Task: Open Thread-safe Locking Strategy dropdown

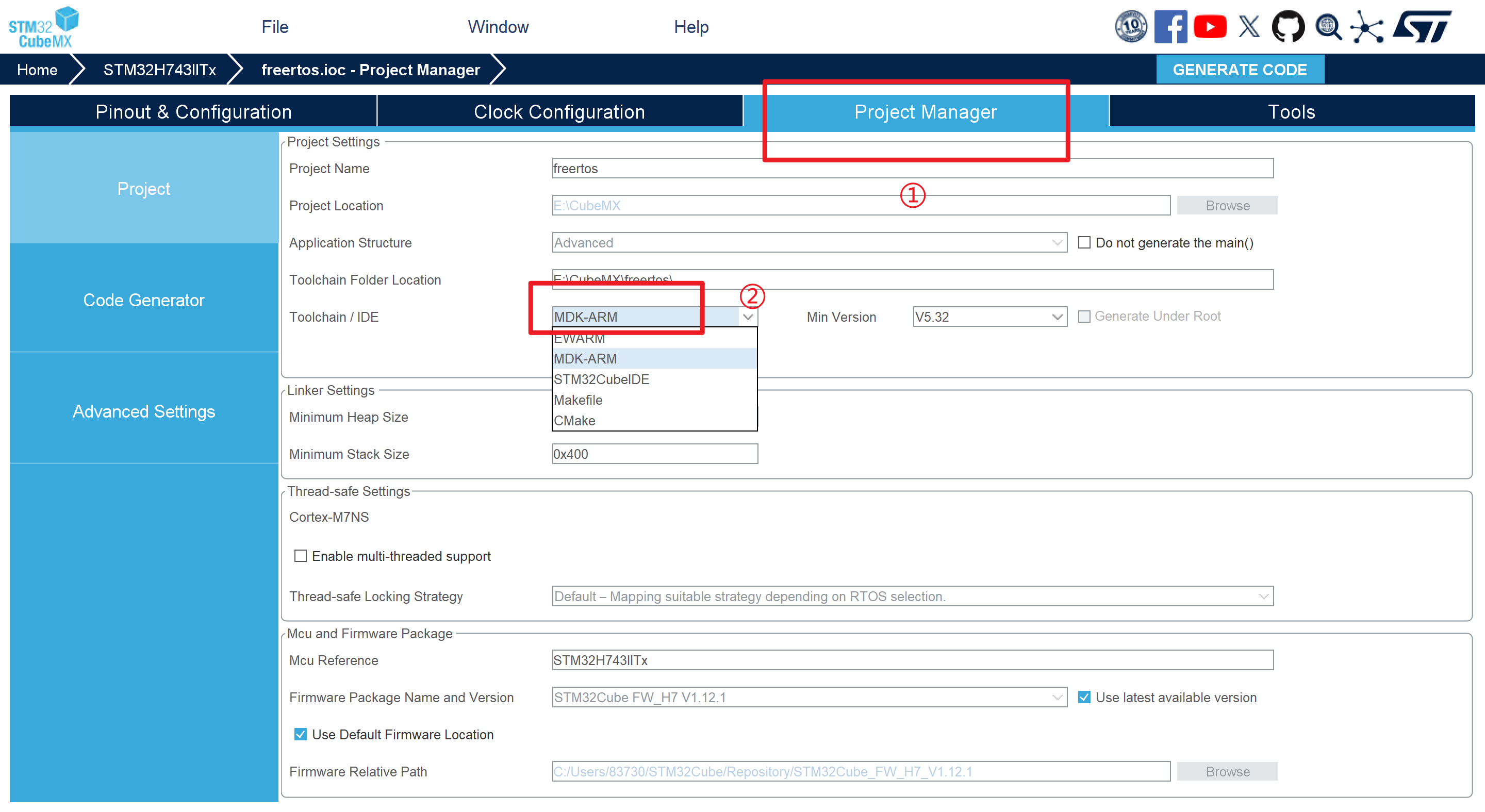Action: [913, 596]
